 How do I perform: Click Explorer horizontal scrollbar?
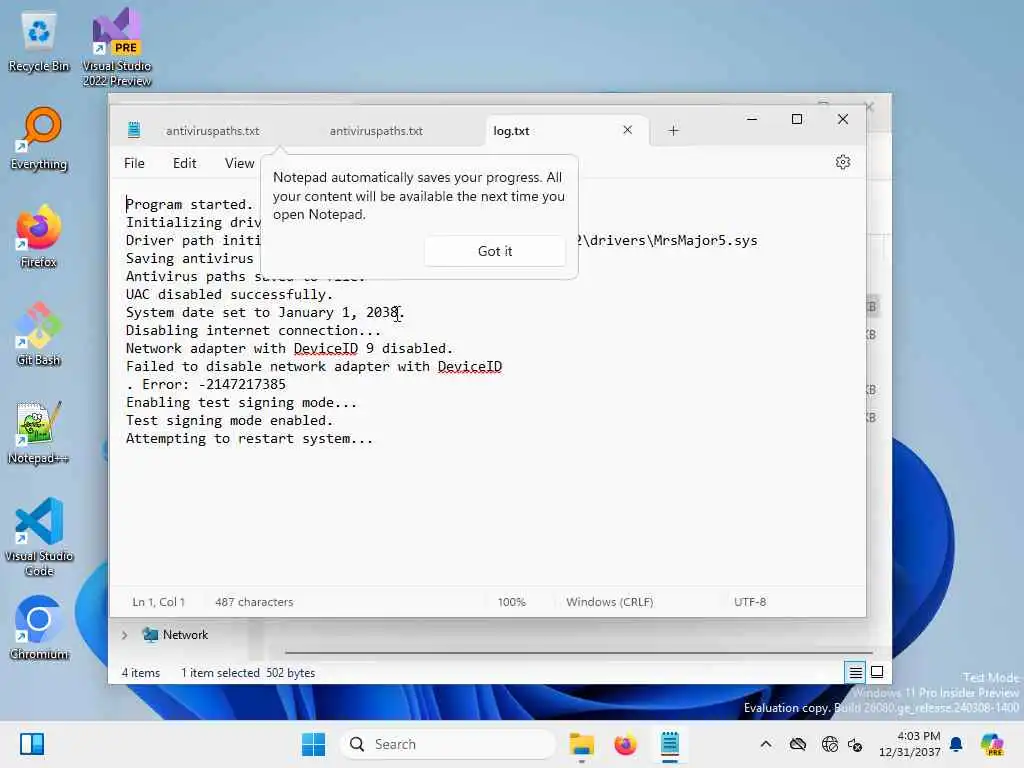pos(578,652)
